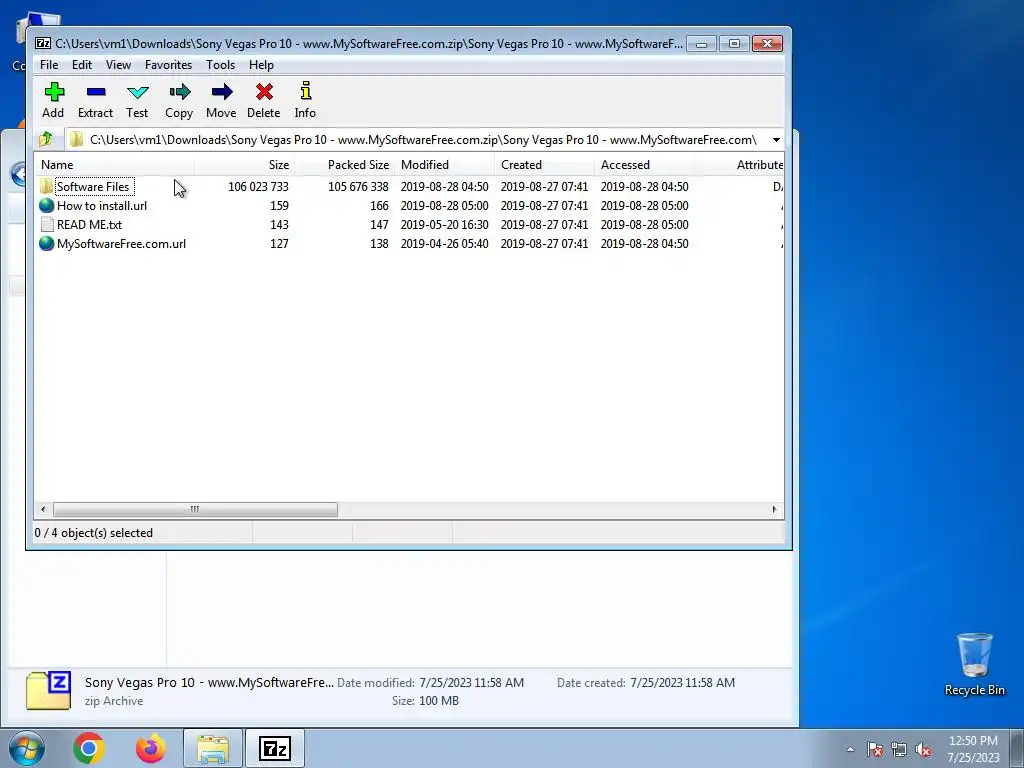Image resolution: width=1024 pixels, height=768 pixels.
Task: Show hidden tray icons arrow
Action: (850, 749)
